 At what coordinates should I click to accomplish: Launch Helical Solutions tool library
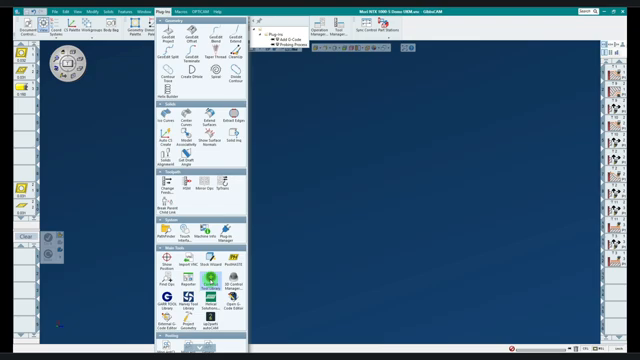(211, 301)
